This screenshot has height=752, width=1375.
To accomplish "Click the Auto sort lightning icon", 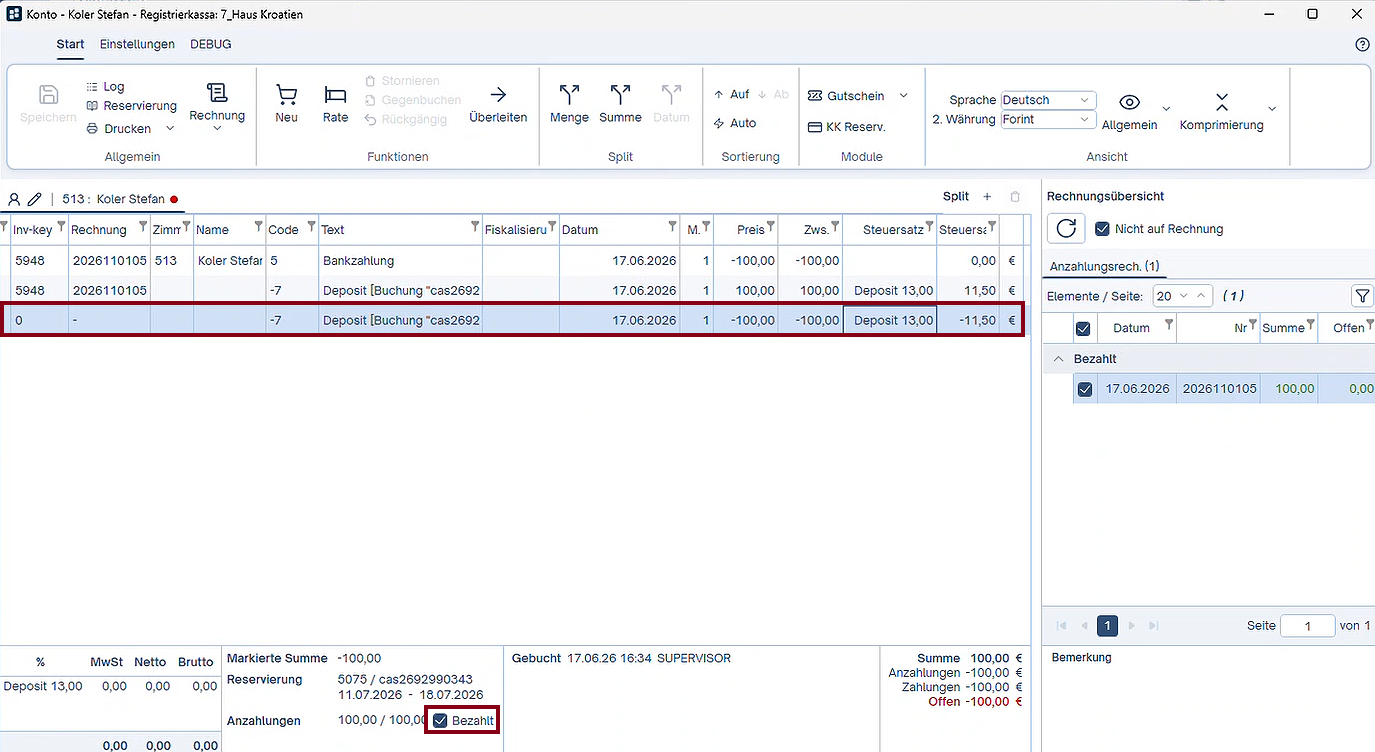I will [719, 123].
